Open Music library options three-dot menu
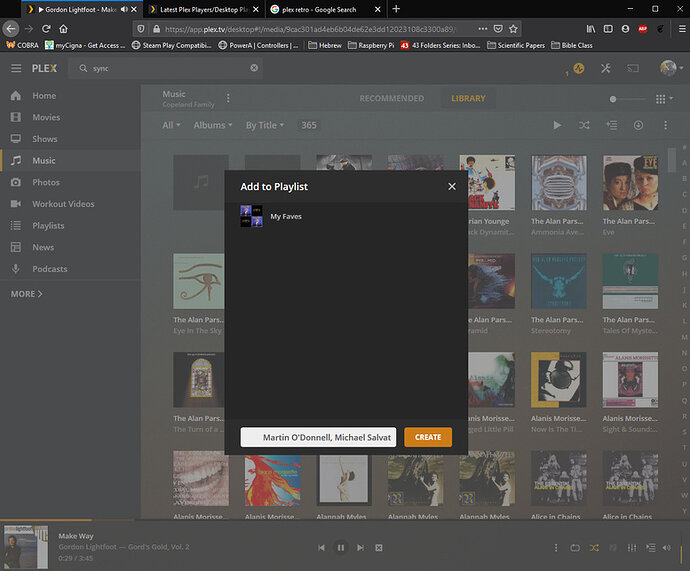690x571 pixels. [228, 98]
